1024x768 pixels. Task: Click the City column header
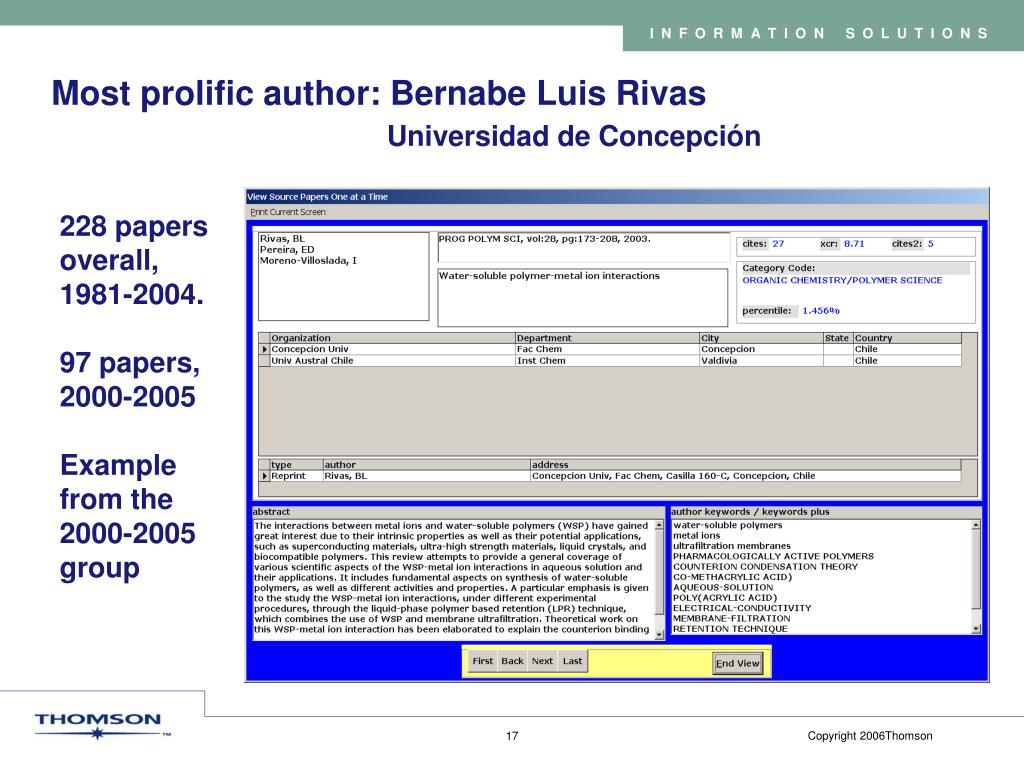(761, 338)
